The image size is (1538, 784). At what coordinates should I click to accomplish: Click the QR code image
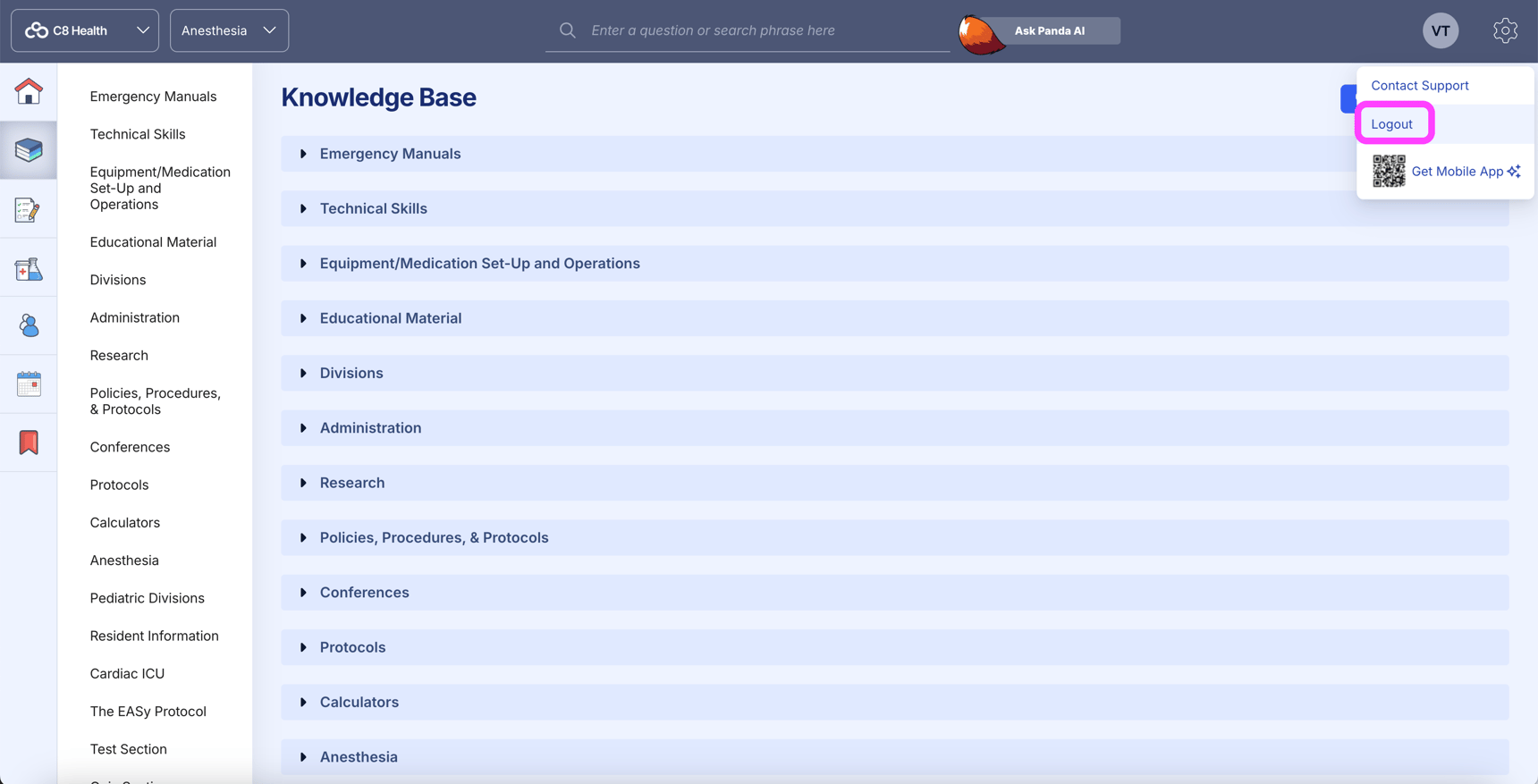click(1389, 171)
